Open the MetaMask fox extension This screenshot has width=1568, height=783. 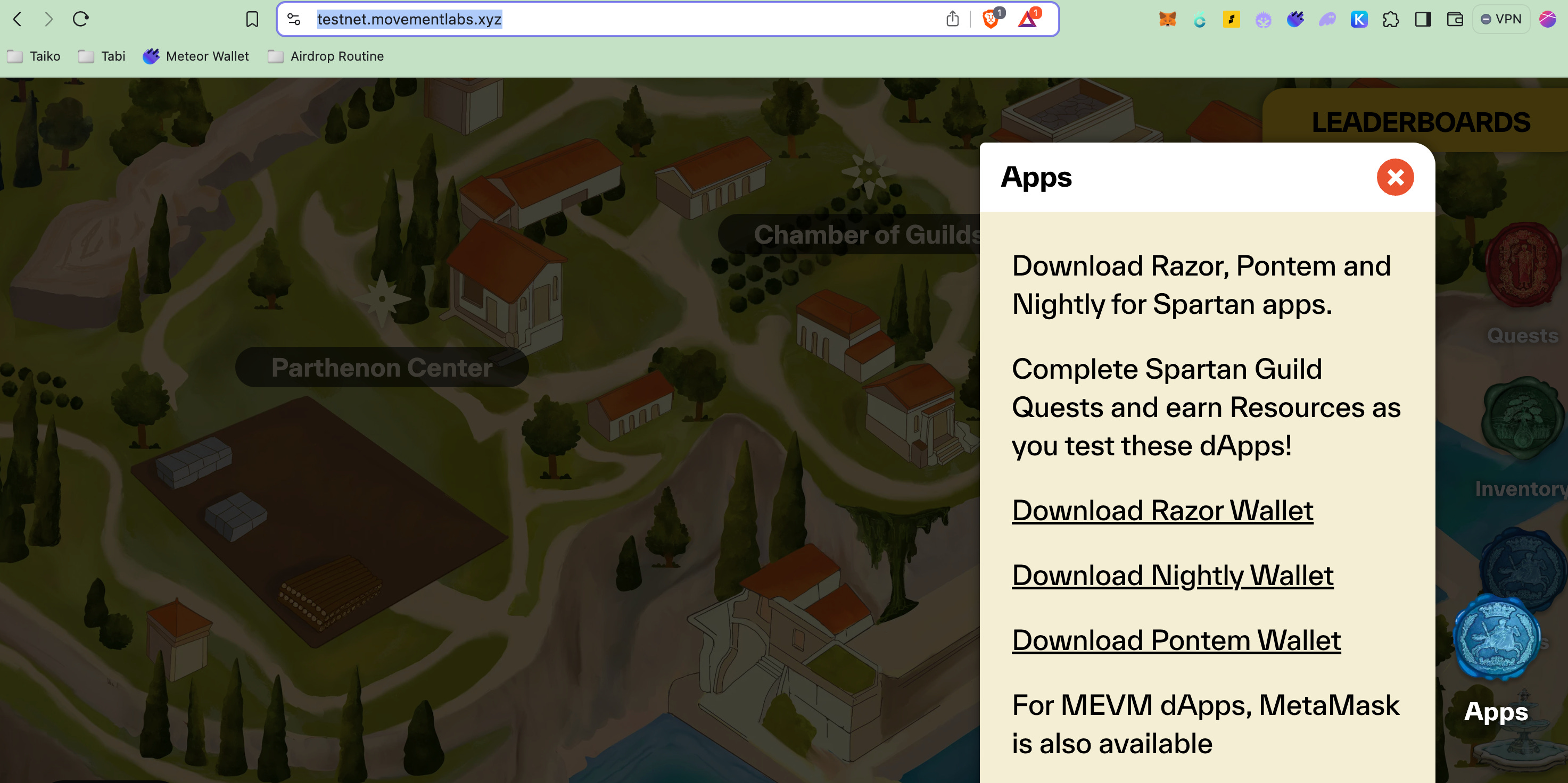pyautogui.click(x=1167, y=20)
